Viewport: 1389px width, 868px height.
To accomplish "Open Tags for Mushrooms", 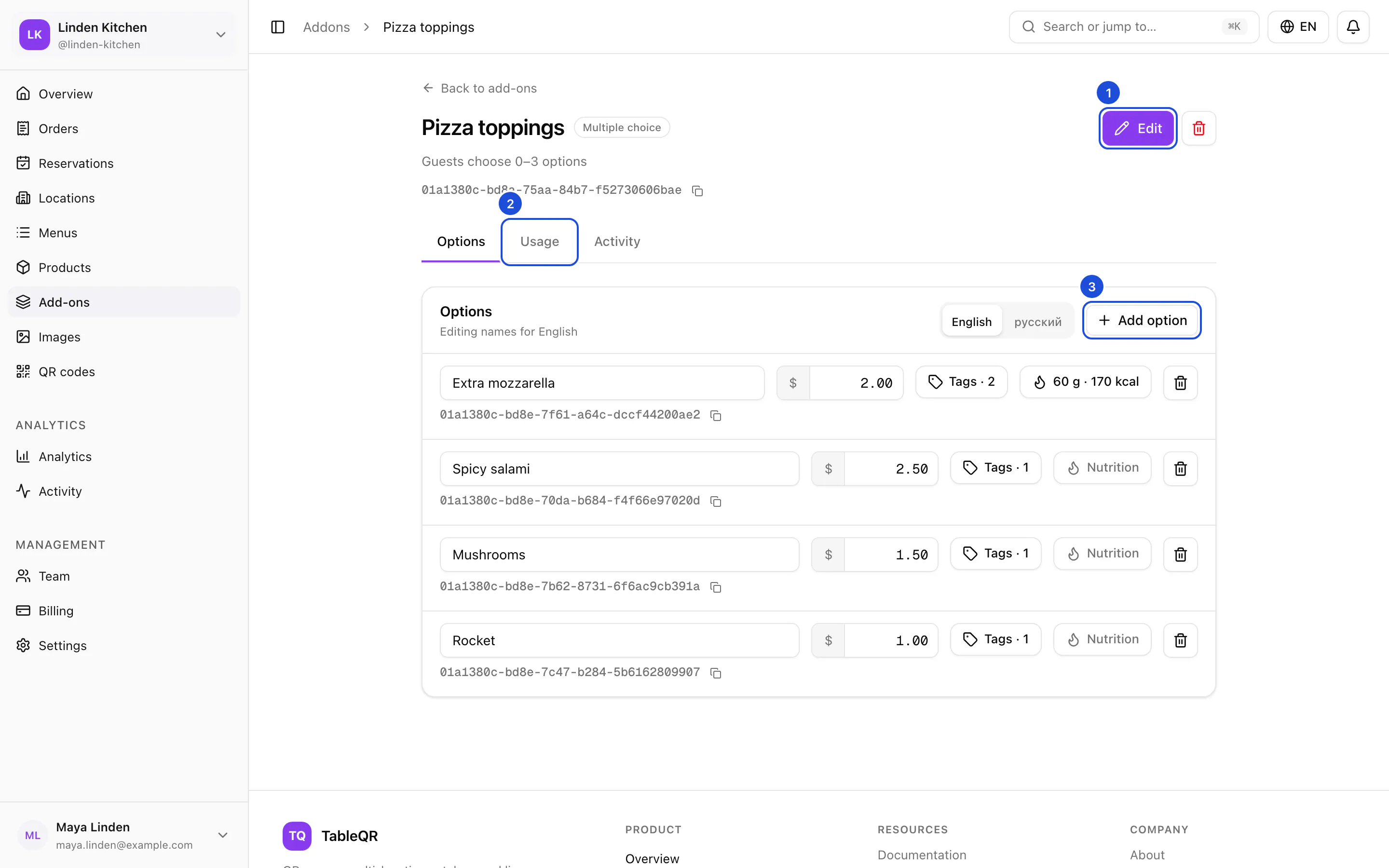I will click(996, 554).
